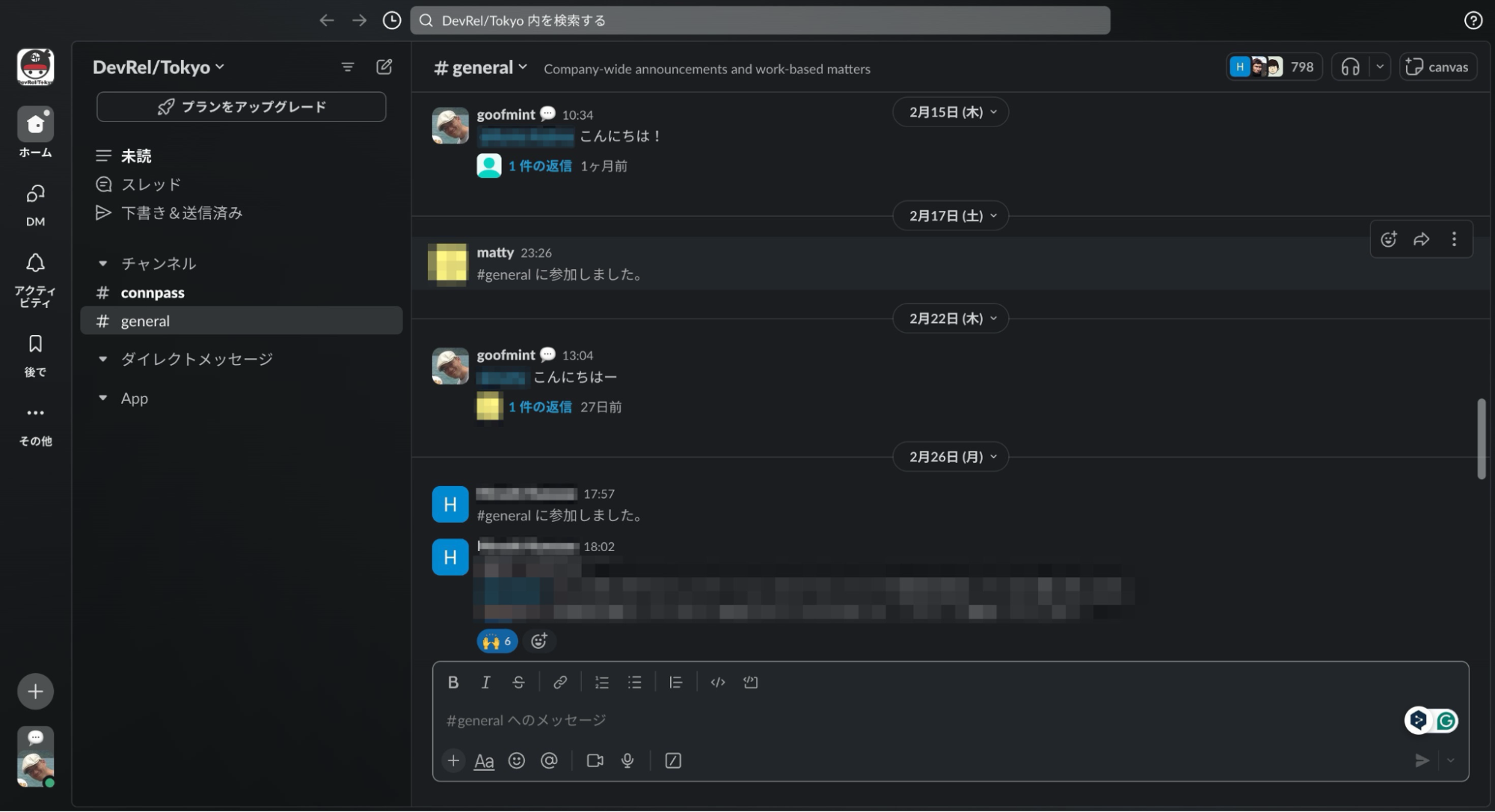Toggle blockquote formatting

(x=676, y=683)
